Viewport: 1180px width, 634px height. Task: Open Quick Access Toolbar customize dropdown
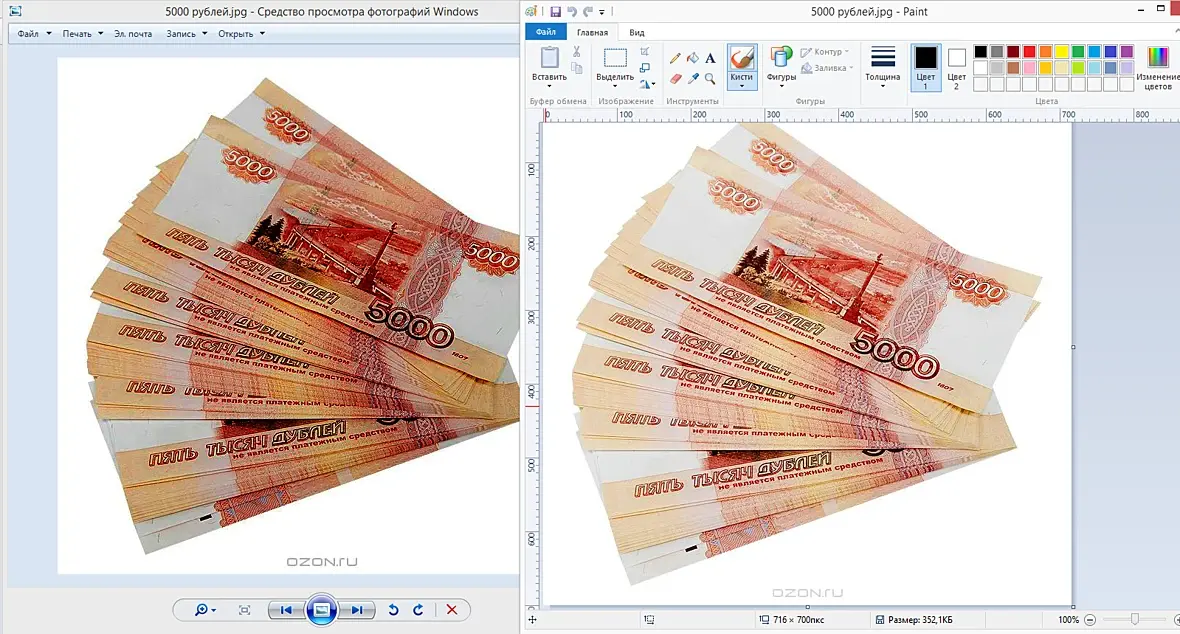click(602, 12)
